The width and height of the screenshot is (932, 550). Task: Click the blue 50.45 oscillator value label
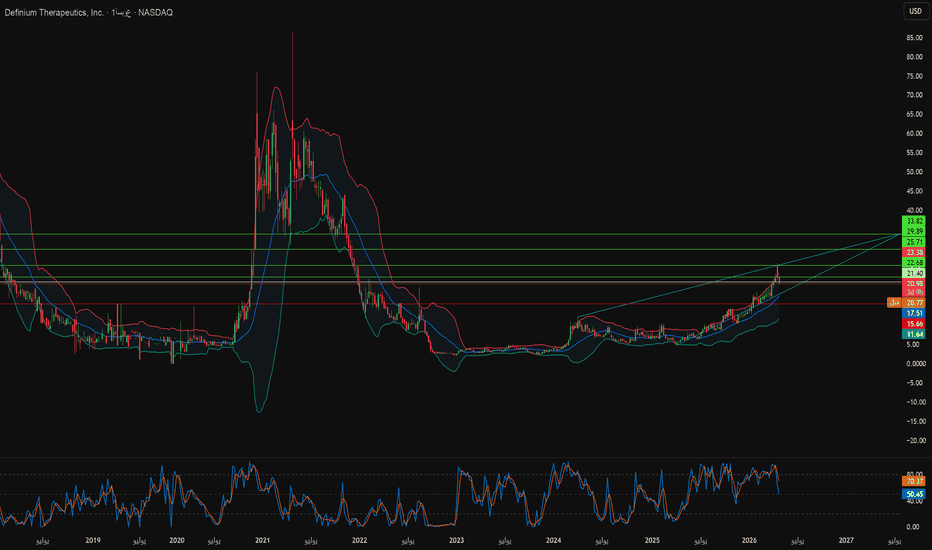[914, 494]
